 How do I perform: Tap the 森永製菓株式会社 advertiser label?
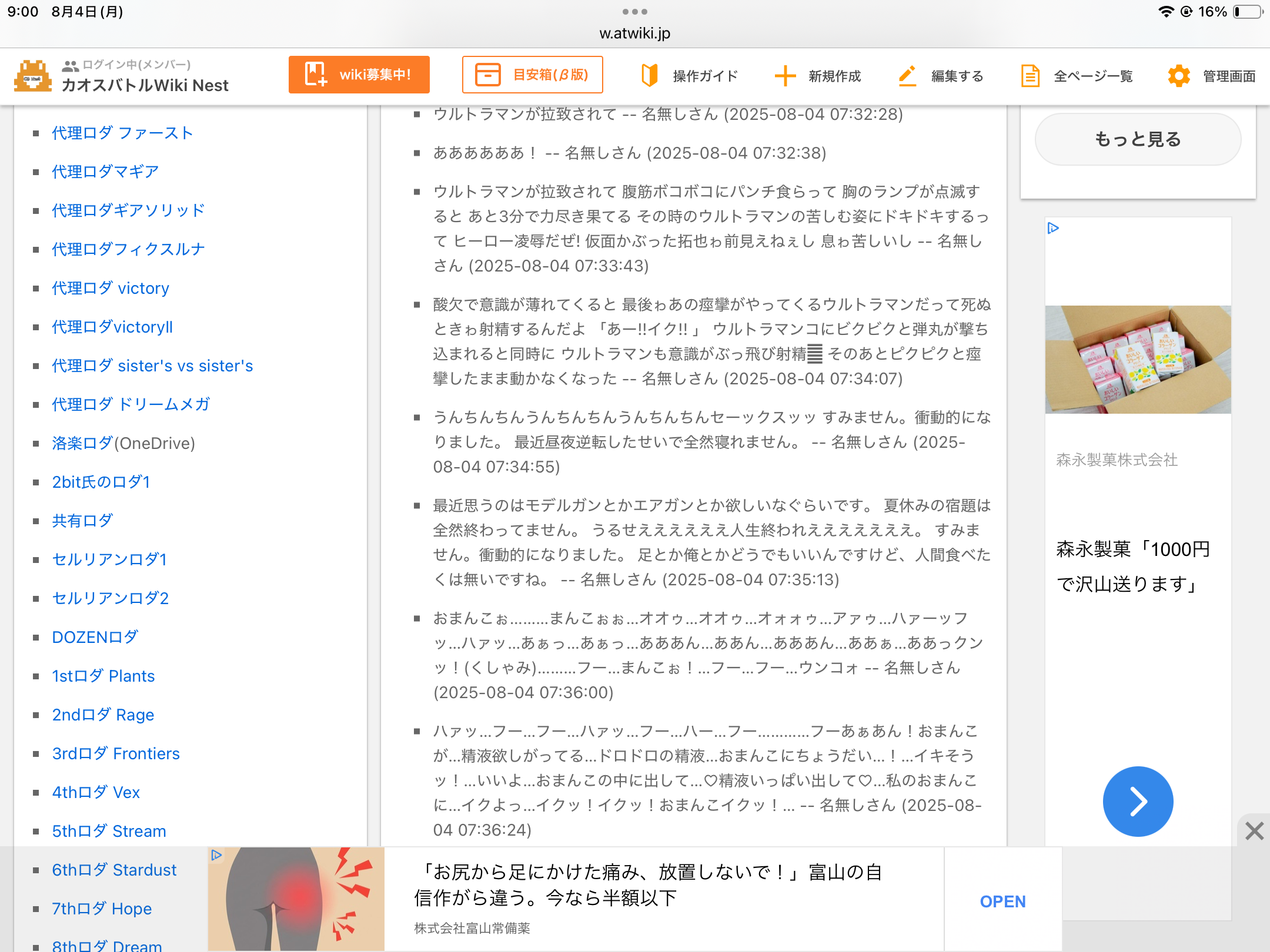click(1117, 460)
